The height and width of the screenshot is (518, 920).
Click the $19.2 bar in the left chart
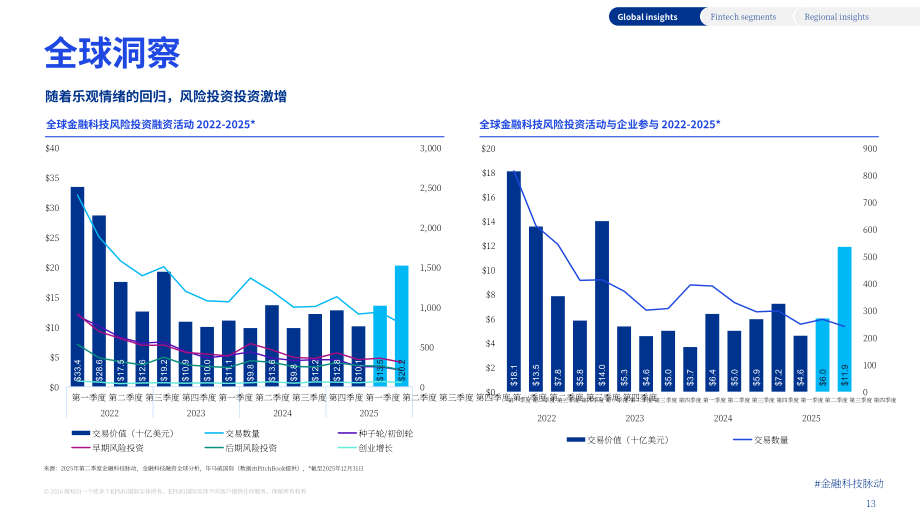click(x=164, y=330)
